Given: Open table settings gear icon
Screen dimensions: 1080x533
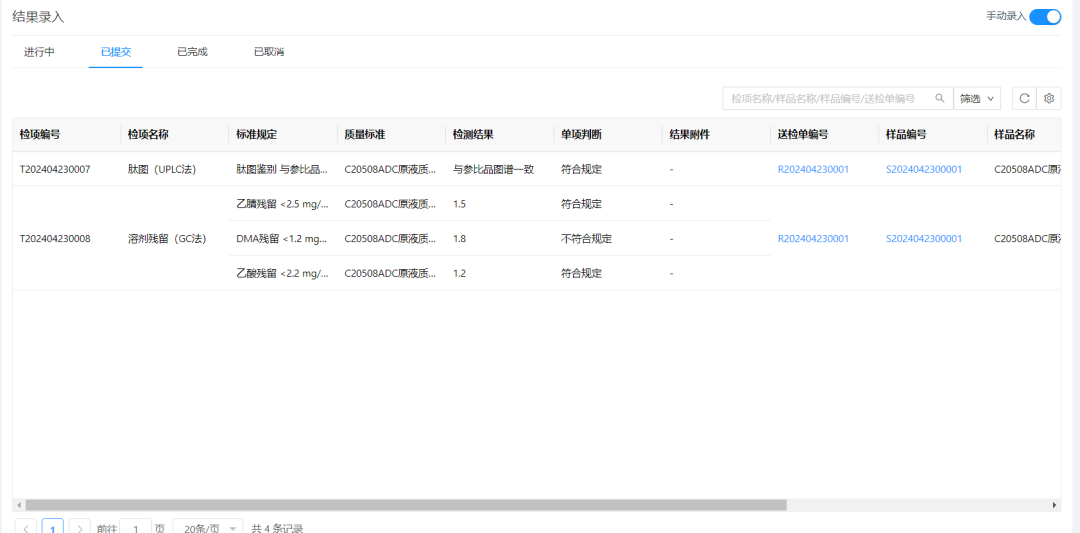Looking at the screenshot, I should coord(1049,98).
